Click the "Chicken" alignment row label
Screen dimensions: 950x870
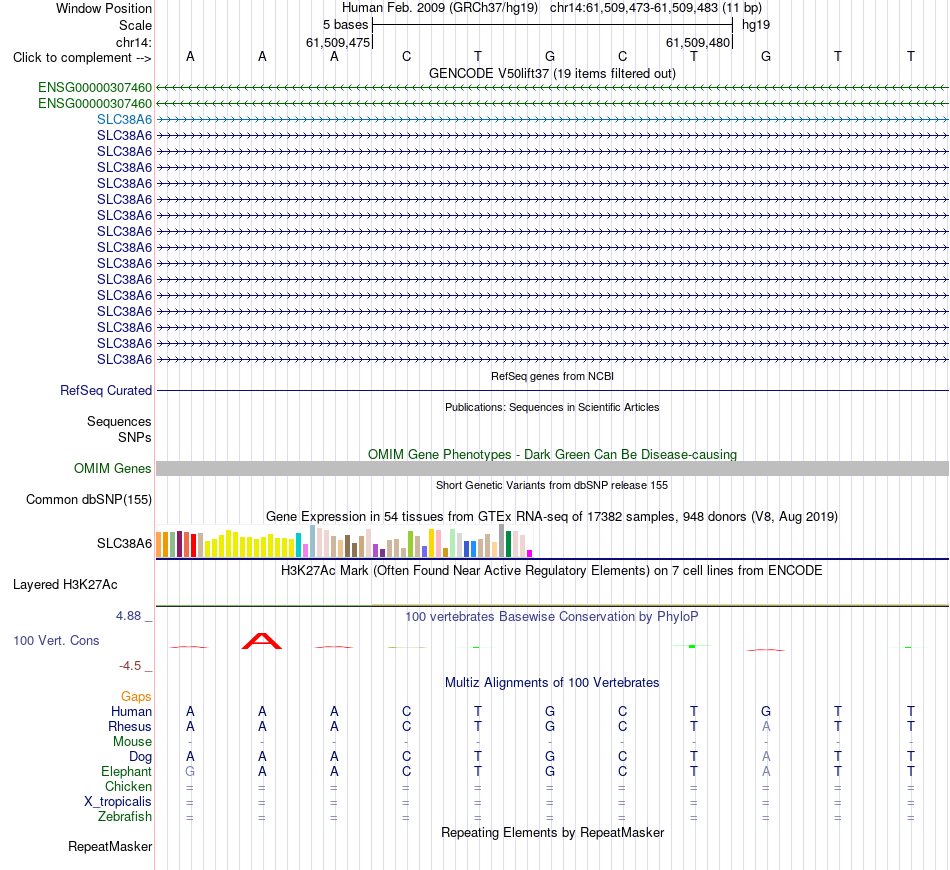[128, 786]
